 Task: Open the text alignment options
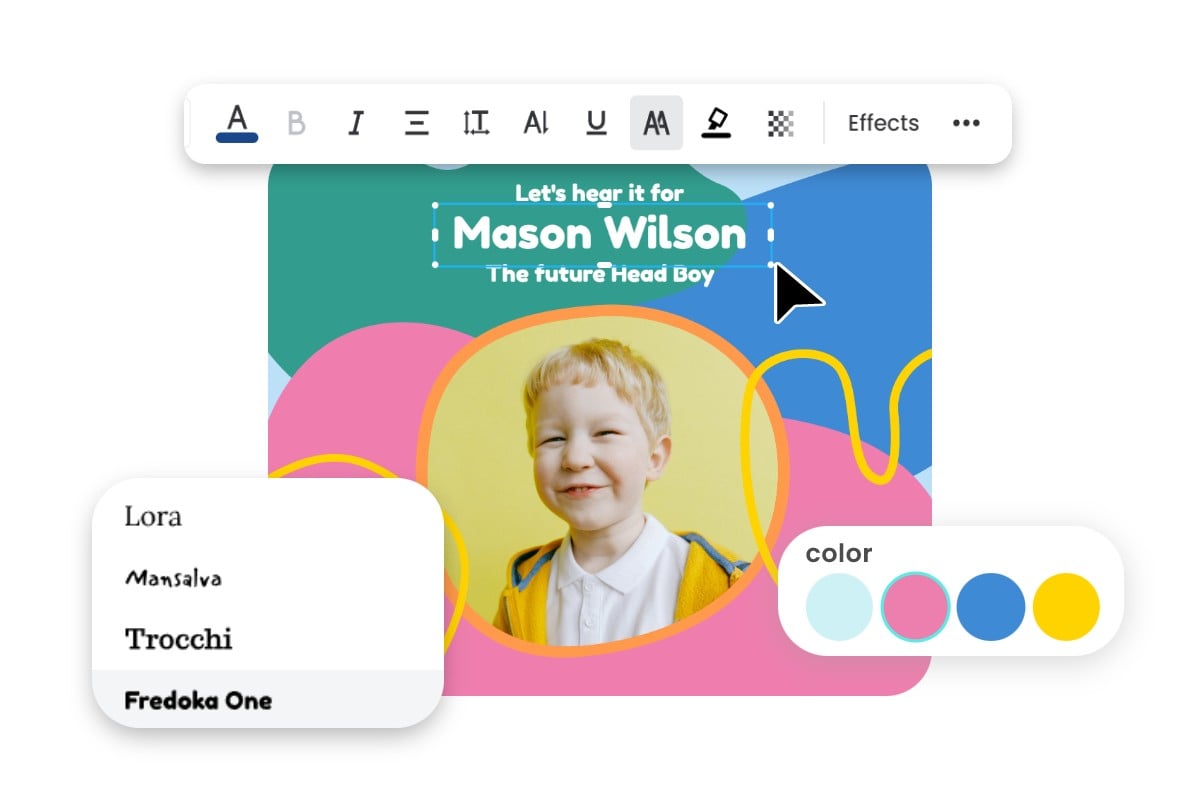coord(416,122)
